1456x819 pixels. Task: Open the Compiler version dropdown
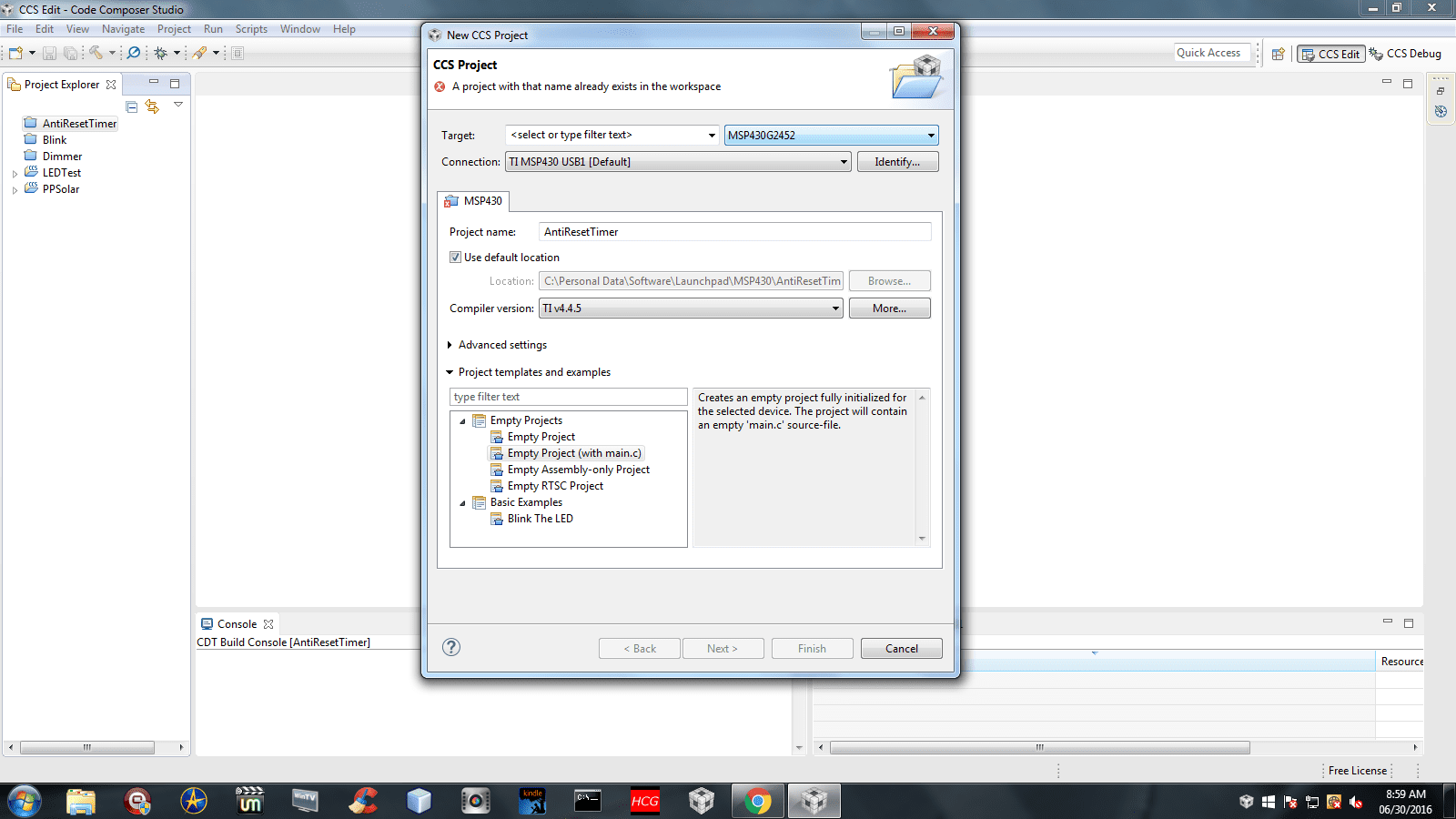834,308
